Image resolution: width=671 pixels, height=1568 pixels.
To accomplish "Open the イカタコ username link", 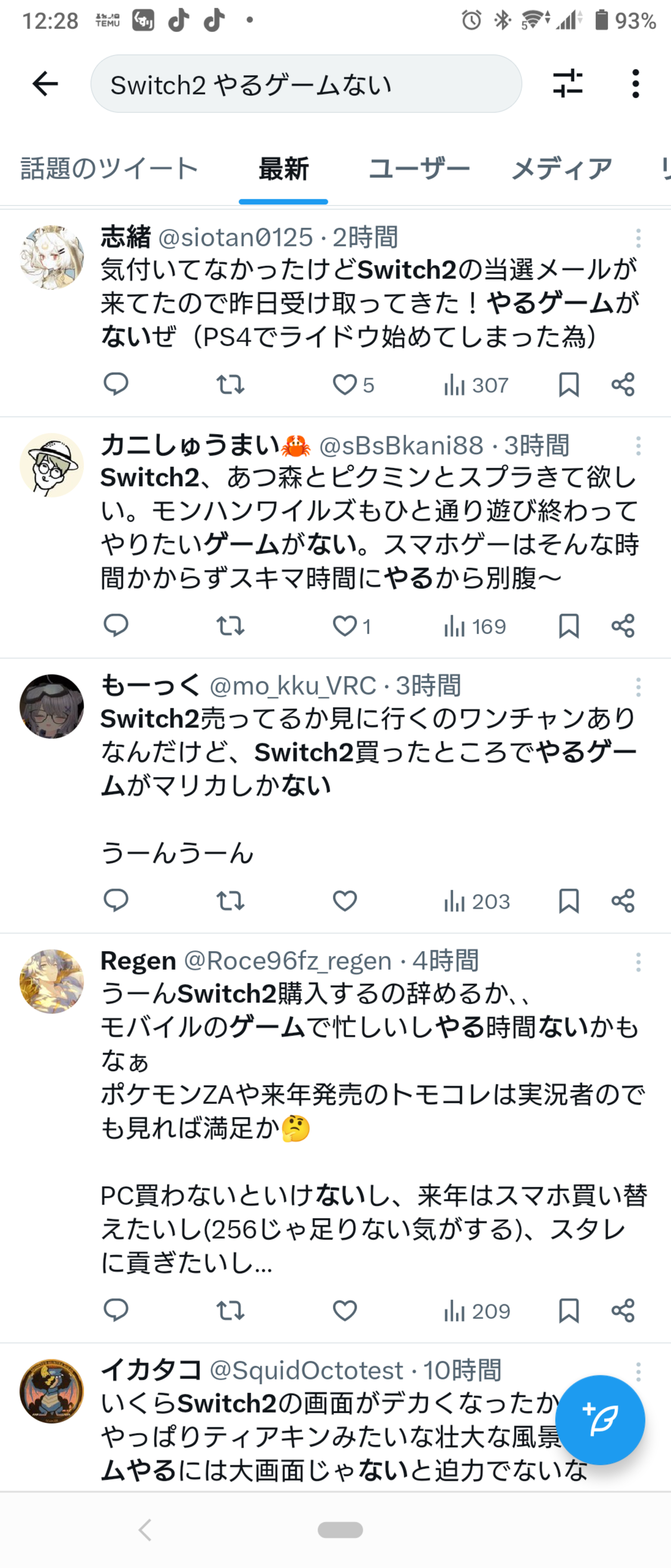I will pos(151,1370).
